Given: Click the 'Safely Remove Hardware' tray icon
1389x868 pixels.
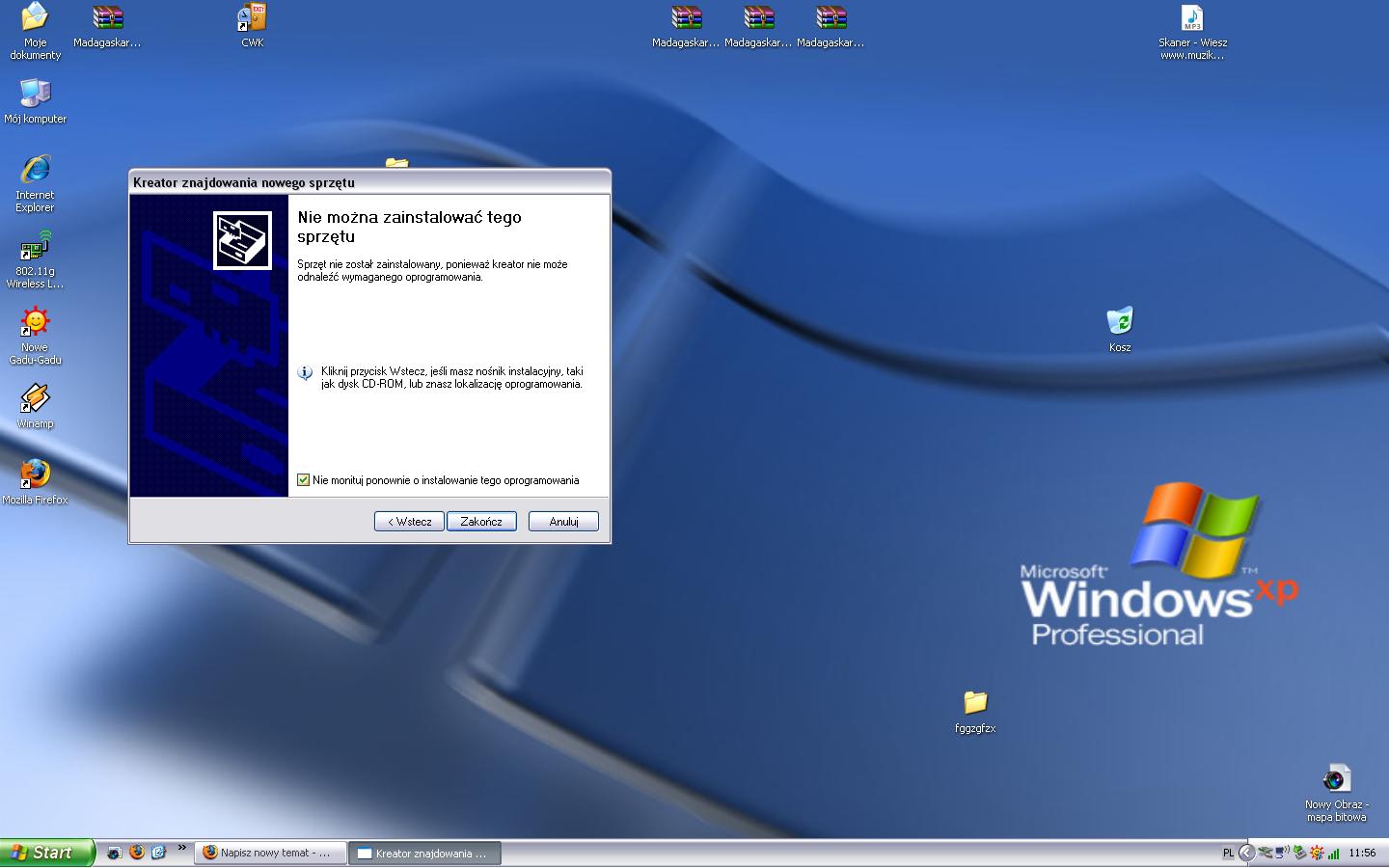Looking at the screenshot, I should [1299, 853].
